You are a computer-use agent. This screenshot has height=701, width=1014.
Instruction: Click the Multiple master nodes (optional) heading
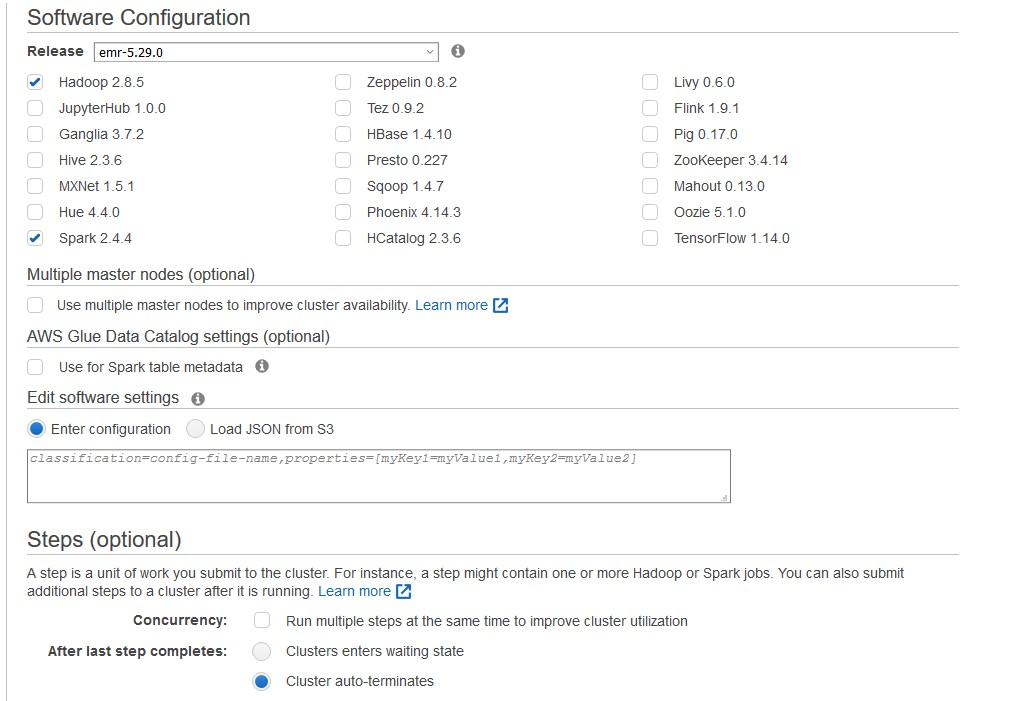point(141,275)
